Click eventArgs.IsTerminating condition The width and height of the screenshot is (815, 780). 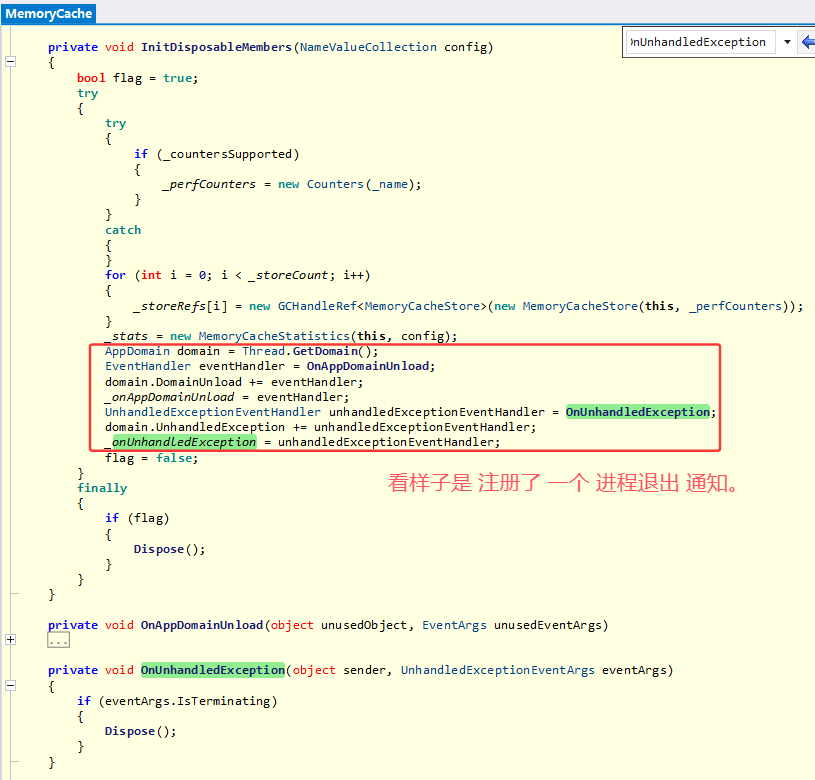188,702
